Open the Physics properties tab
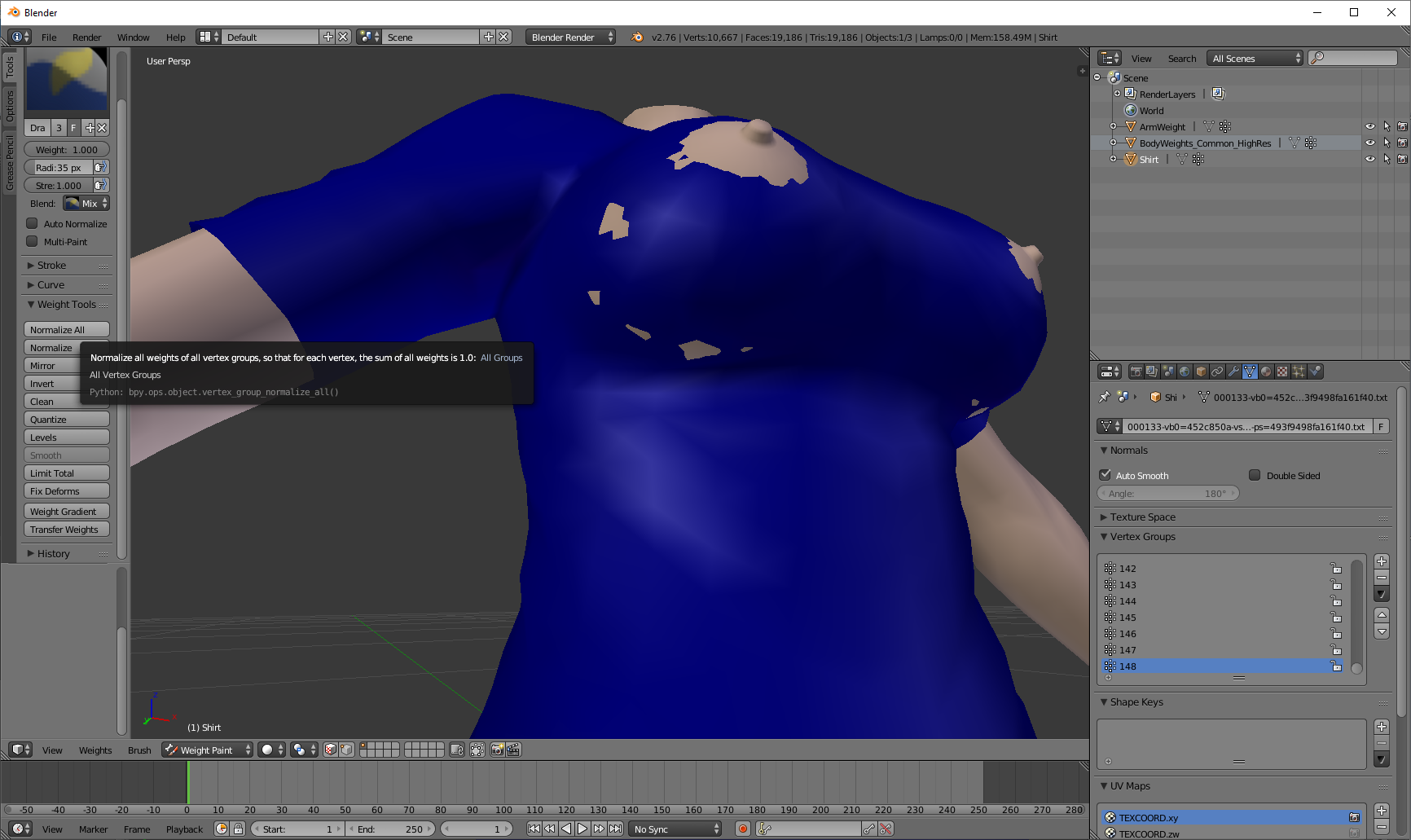 pos(1315,372)
